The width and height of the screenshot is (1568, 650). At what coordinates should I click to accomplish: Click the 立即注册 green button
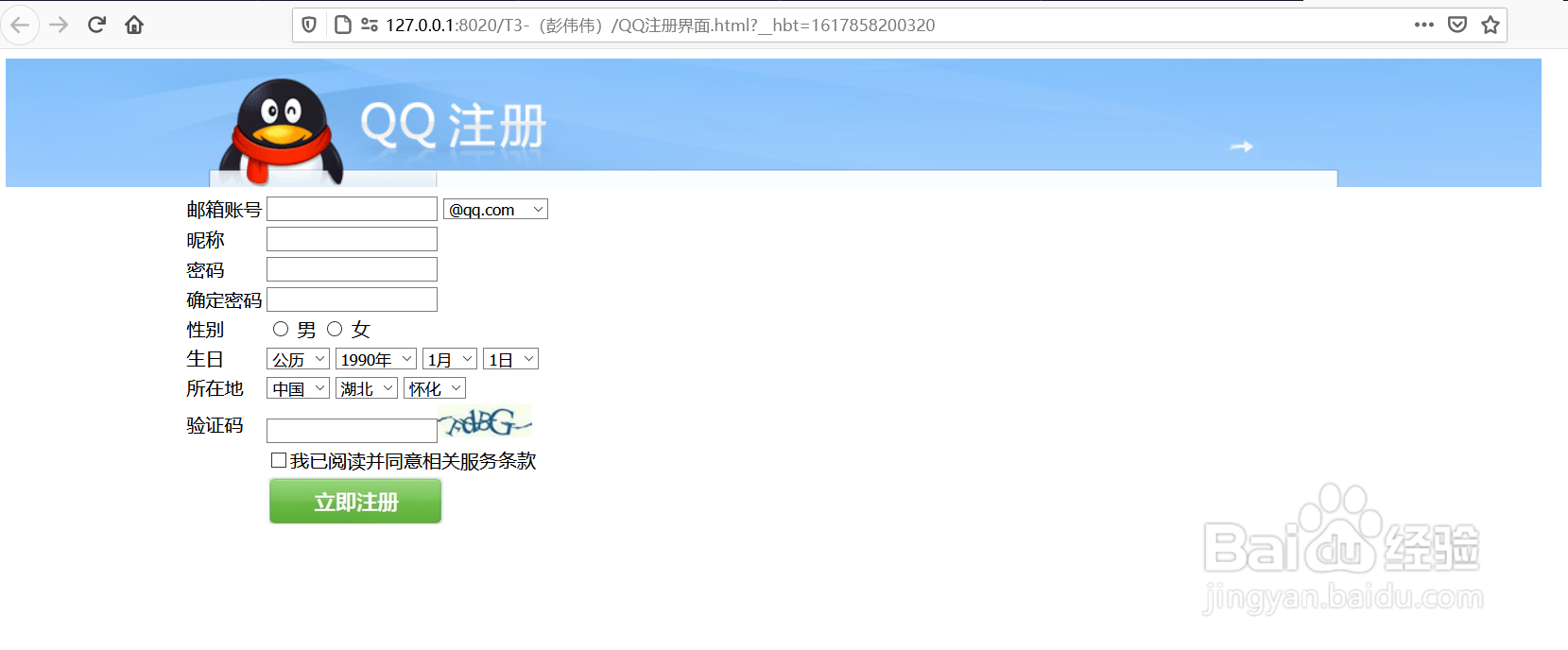point(355,501)
